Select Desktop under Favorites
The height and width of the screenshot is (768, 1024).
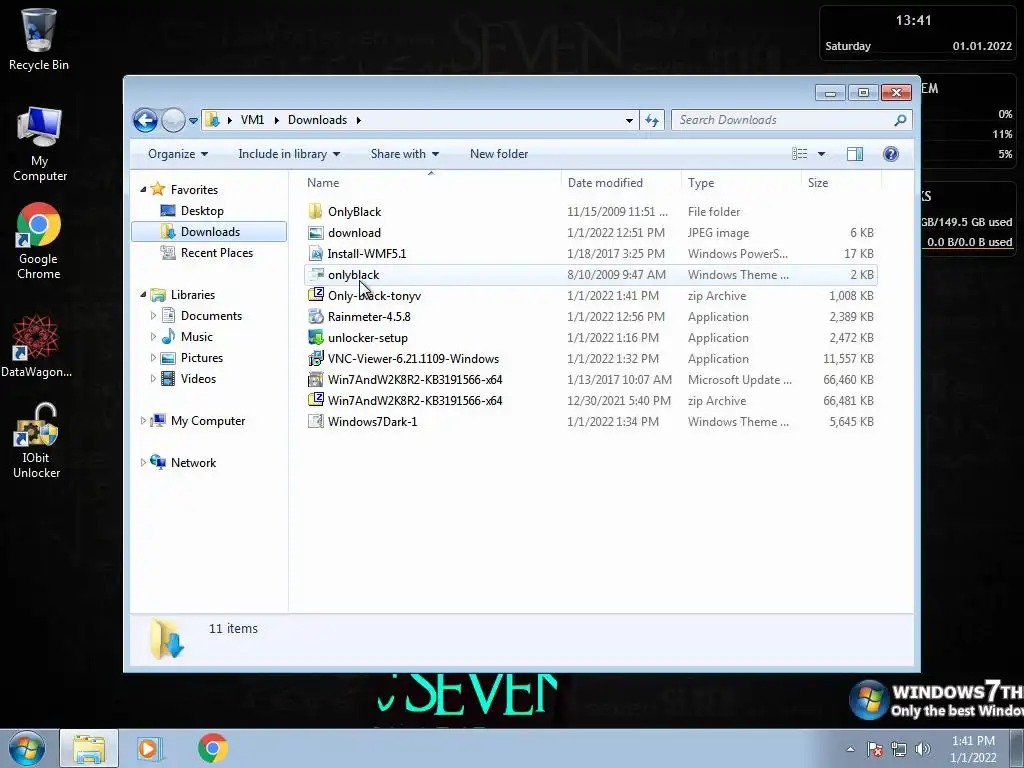coord(202,211)
